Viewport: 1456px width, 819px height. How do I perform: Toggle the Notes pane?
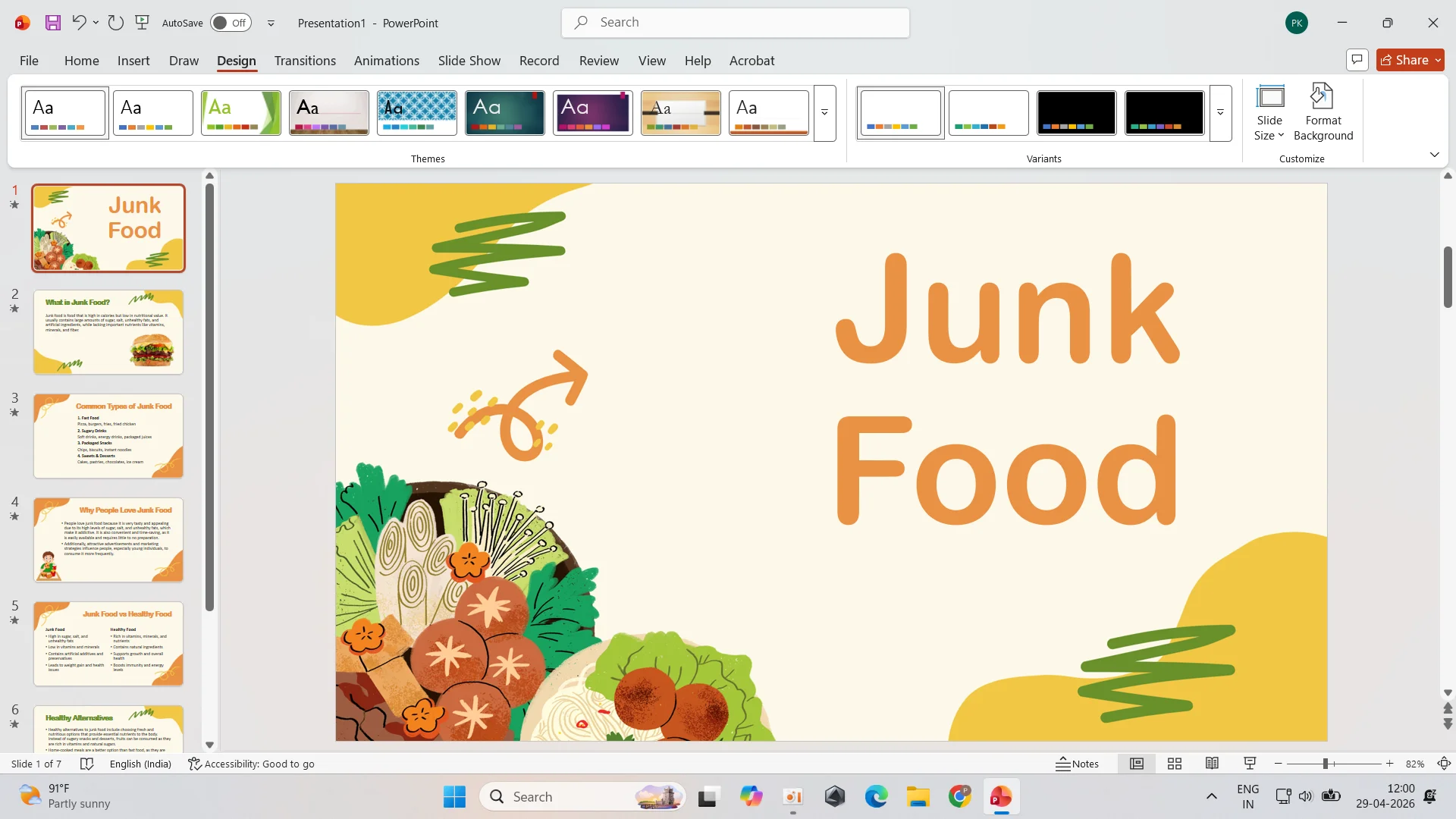pyautogui.click(x=1077, y=764)
